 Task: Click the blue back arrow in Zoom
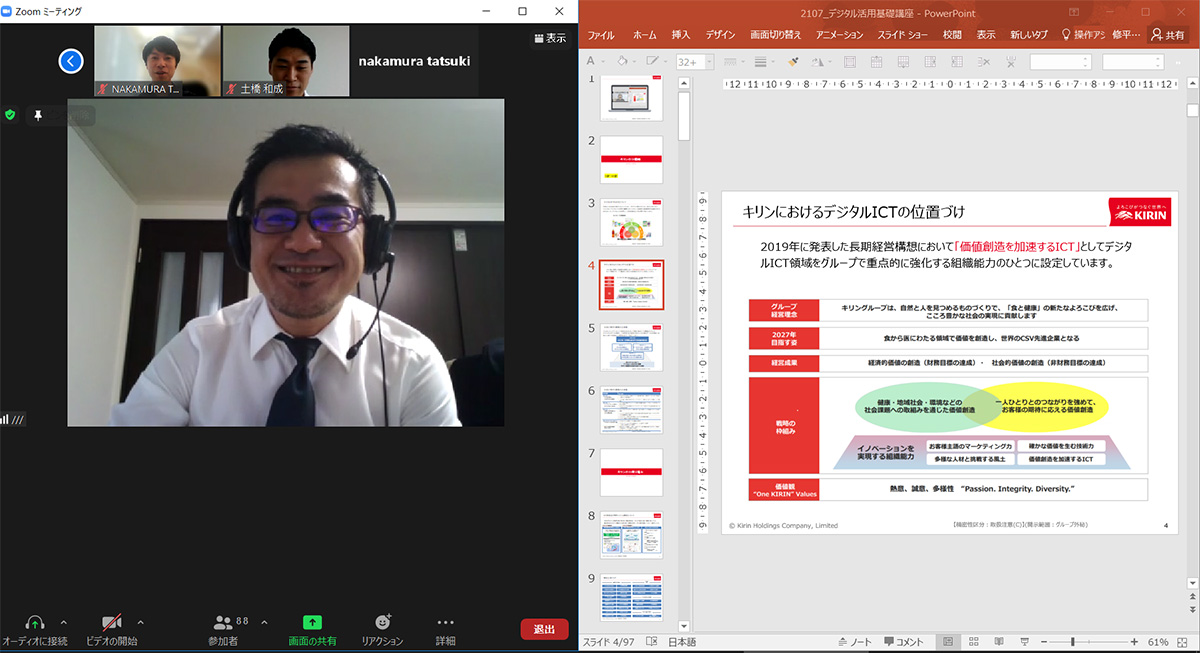pos(70,61)
